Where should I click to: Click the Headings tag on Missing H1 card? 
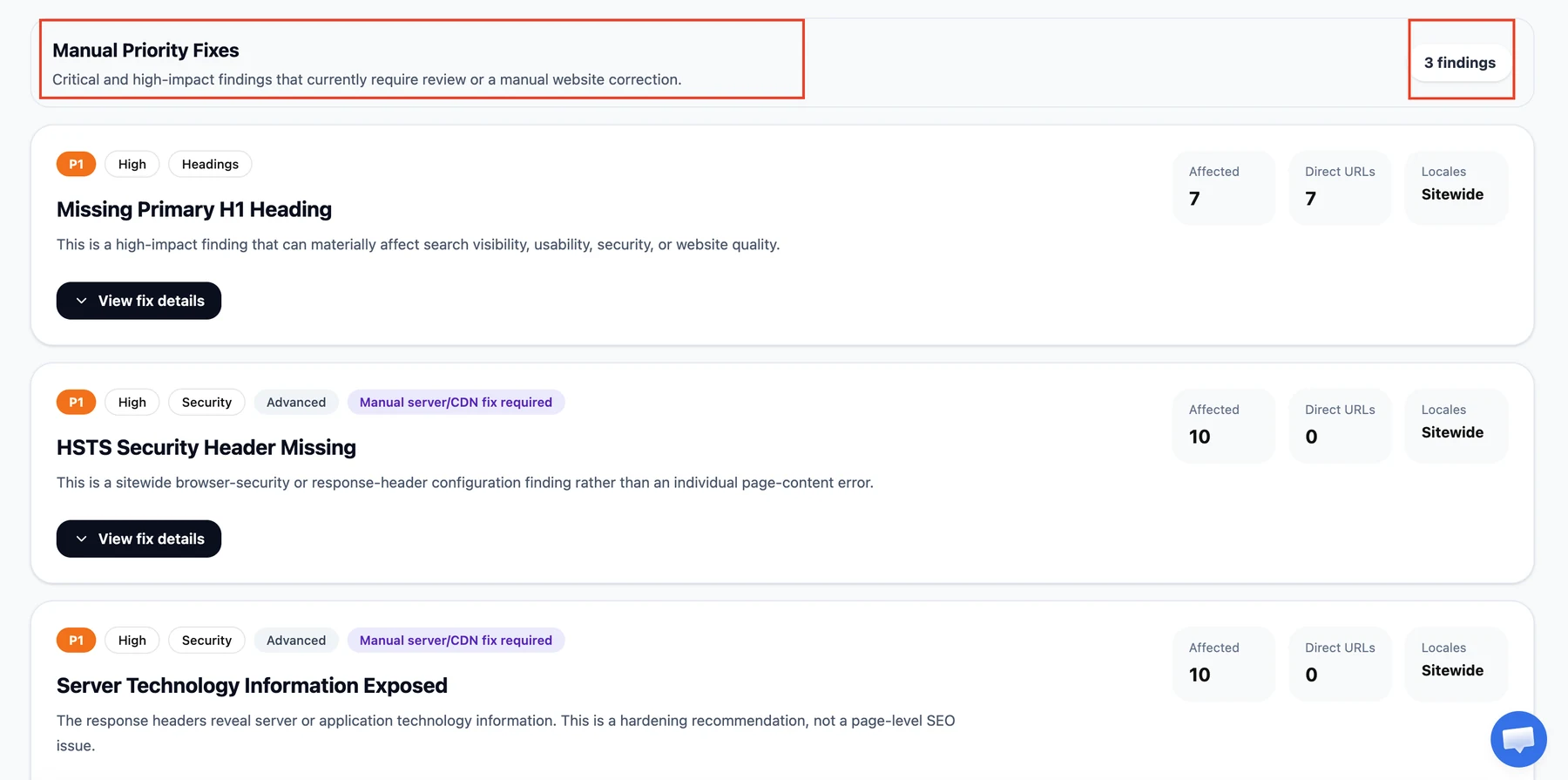(210, 164)
